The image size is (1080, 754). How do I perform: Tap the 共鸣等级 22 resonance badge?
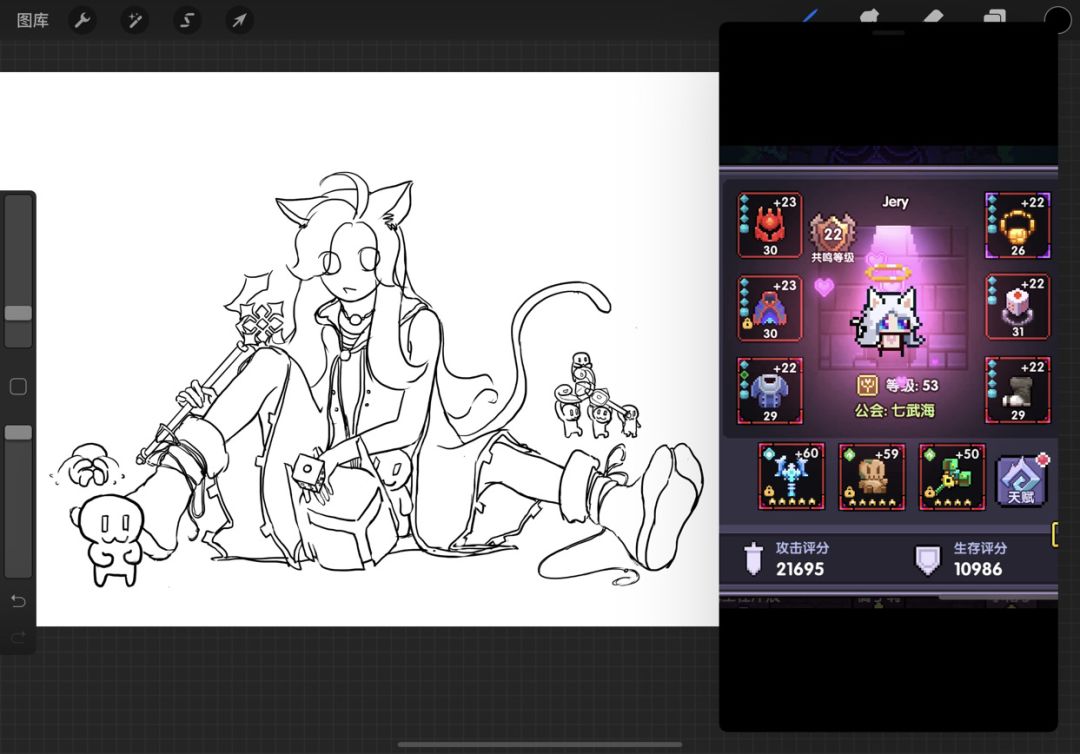(x=832, y=238)
